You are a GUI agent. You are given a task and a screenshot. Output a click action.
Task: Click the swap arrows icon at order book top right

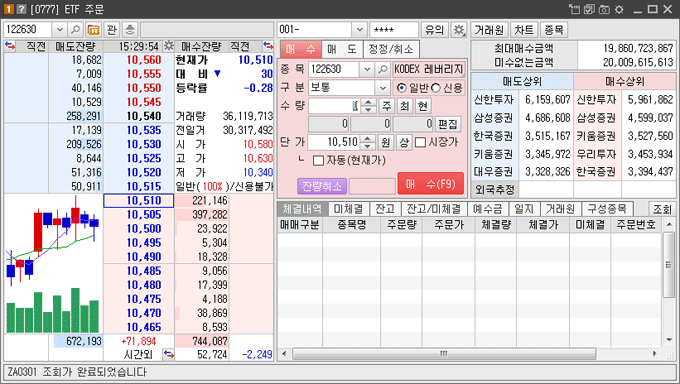point(268,46)
